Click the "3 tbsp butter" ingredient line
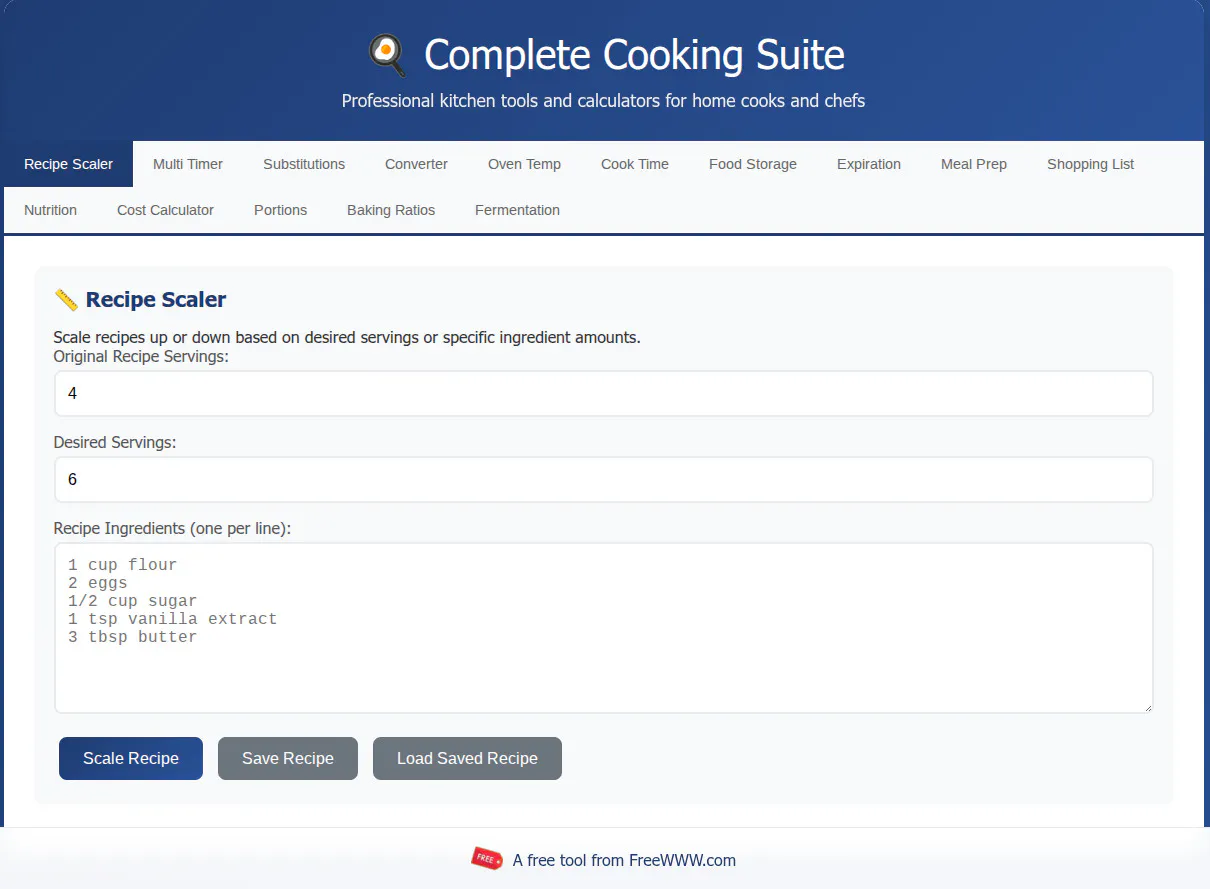 (132, 637)
